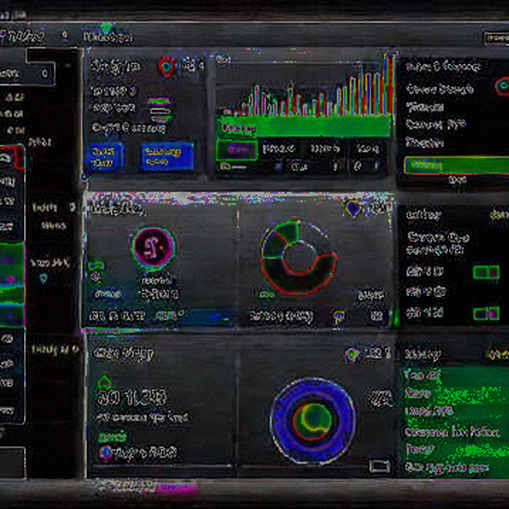Toggle the lower green switch with pink dot

486,314
